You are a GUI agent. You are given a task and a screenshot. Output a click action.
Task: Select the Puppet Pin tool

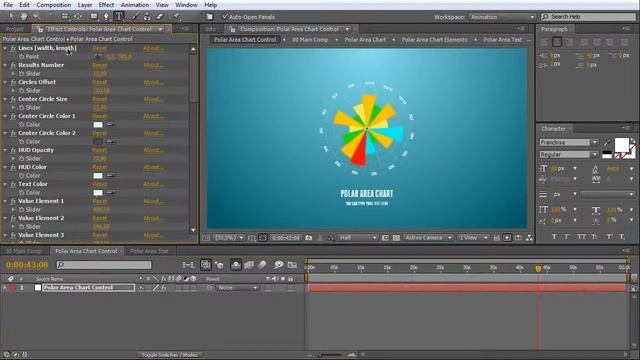(x=176, y=17)
